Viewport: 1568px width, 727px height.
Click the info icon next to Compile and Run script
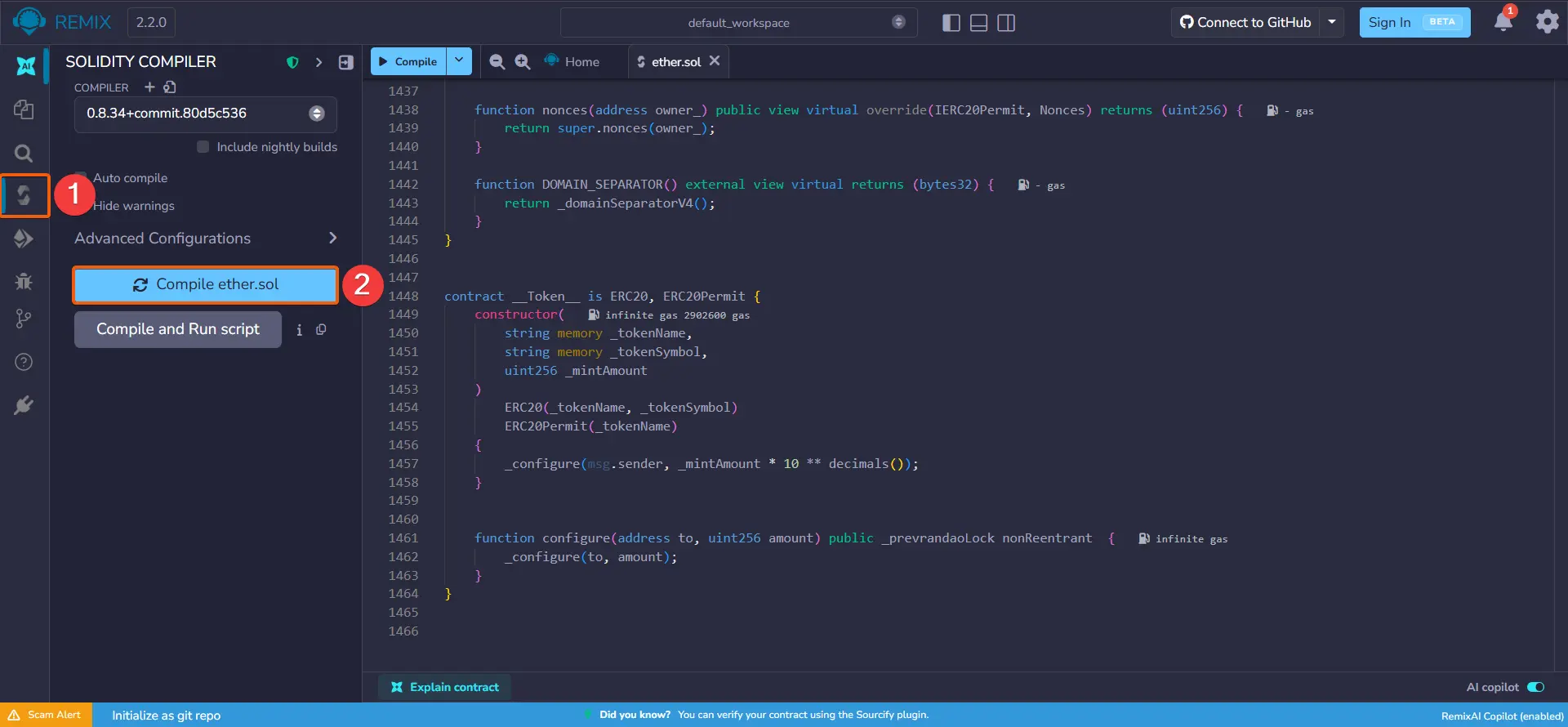click(x=299, y=330)
